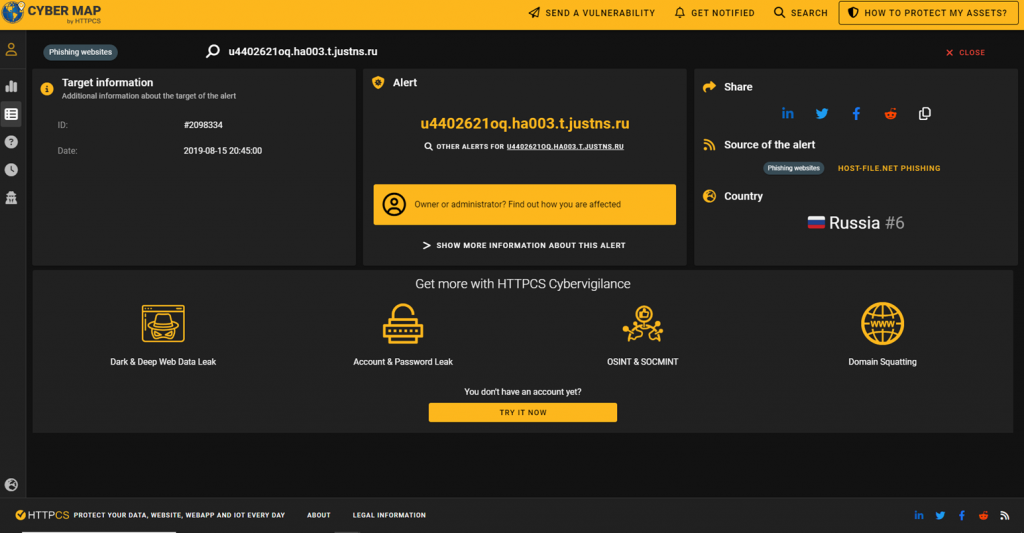Select the alerts list sidebar icon

[x=11, y=114]
